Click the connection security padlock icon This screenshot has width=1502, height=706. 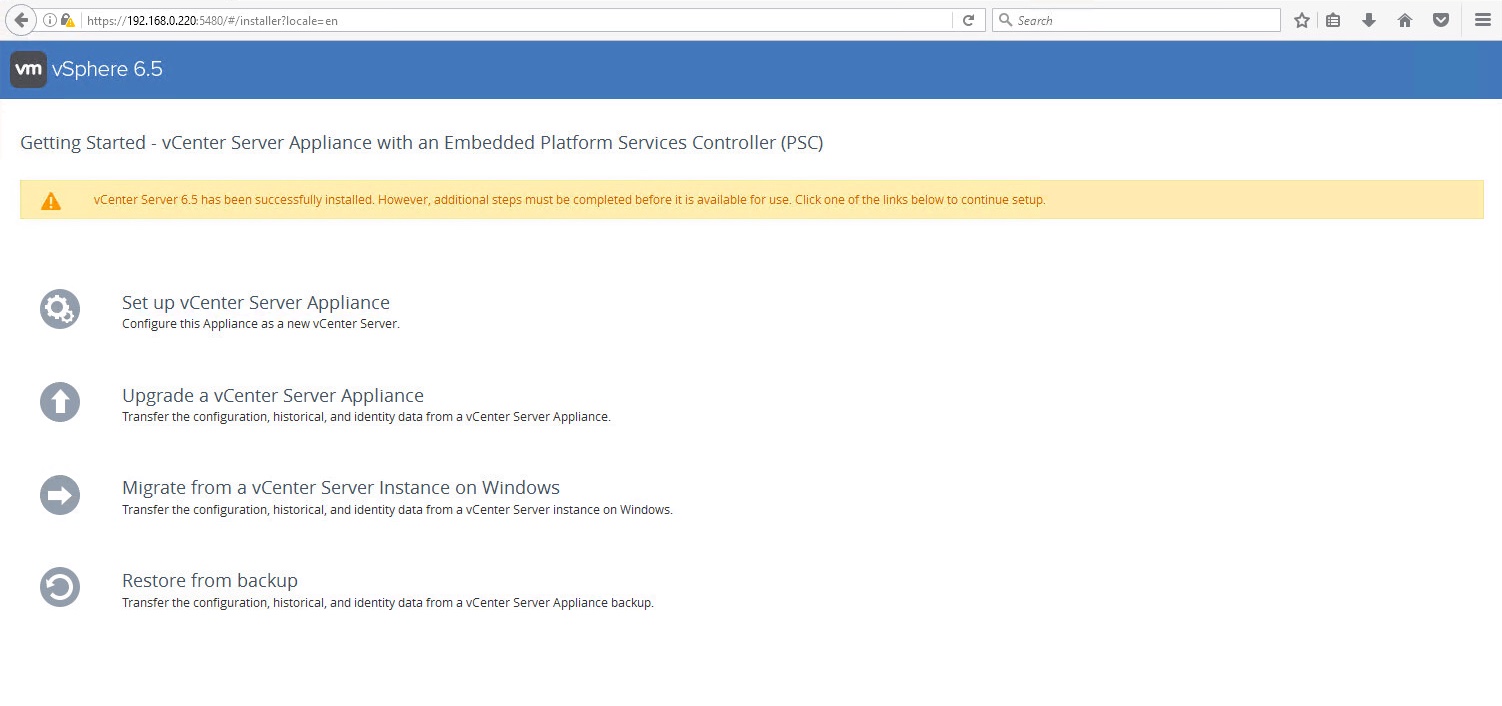click(x=67, y=20)
